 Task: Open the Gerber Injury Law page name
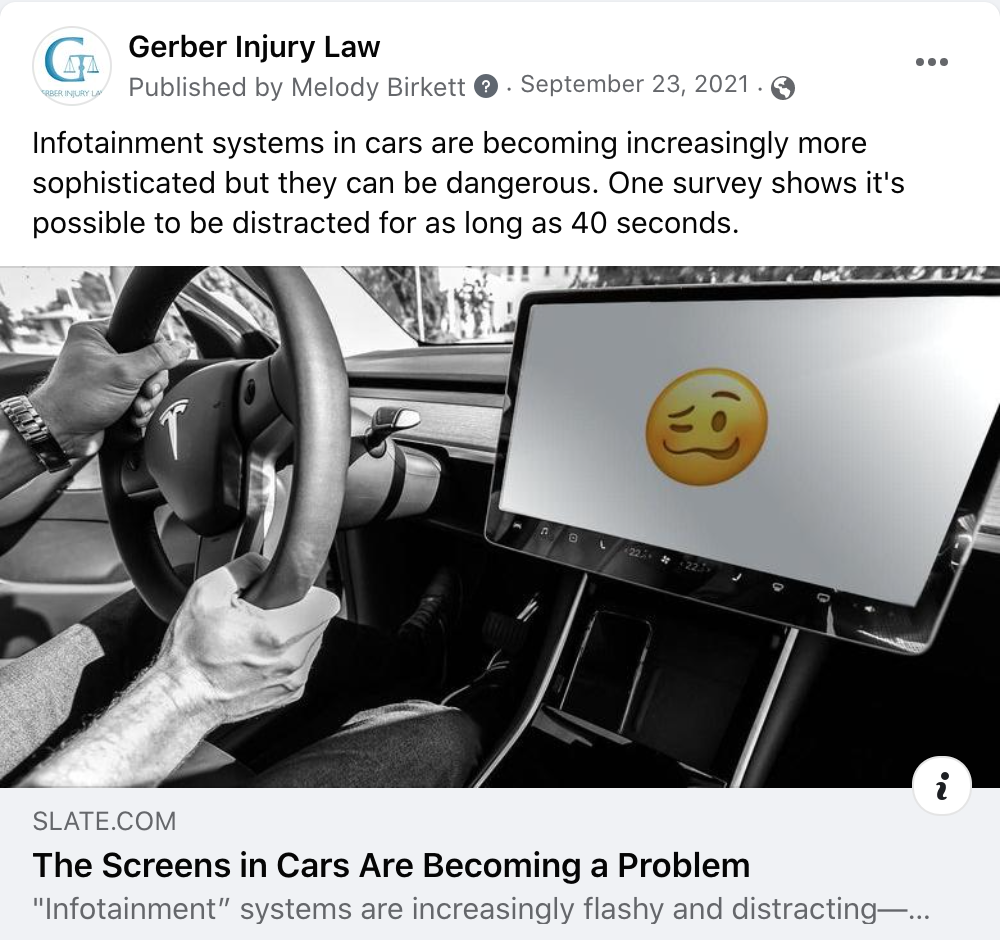point(254,47)
